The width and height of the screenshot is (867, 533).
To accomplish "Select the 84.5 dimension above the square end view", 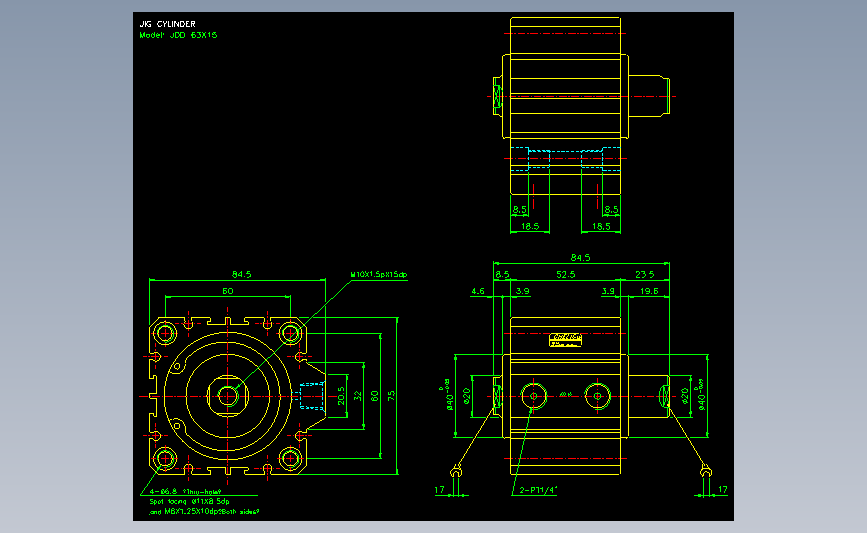I will tap(242, 274).
